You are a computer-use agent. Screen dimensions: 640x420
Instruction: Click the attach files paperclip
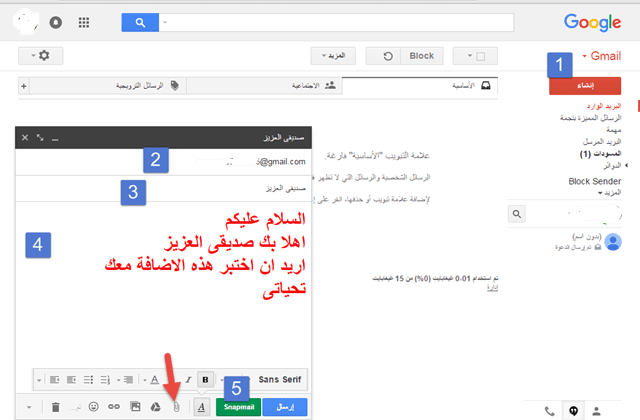click(x=176, y=407)
